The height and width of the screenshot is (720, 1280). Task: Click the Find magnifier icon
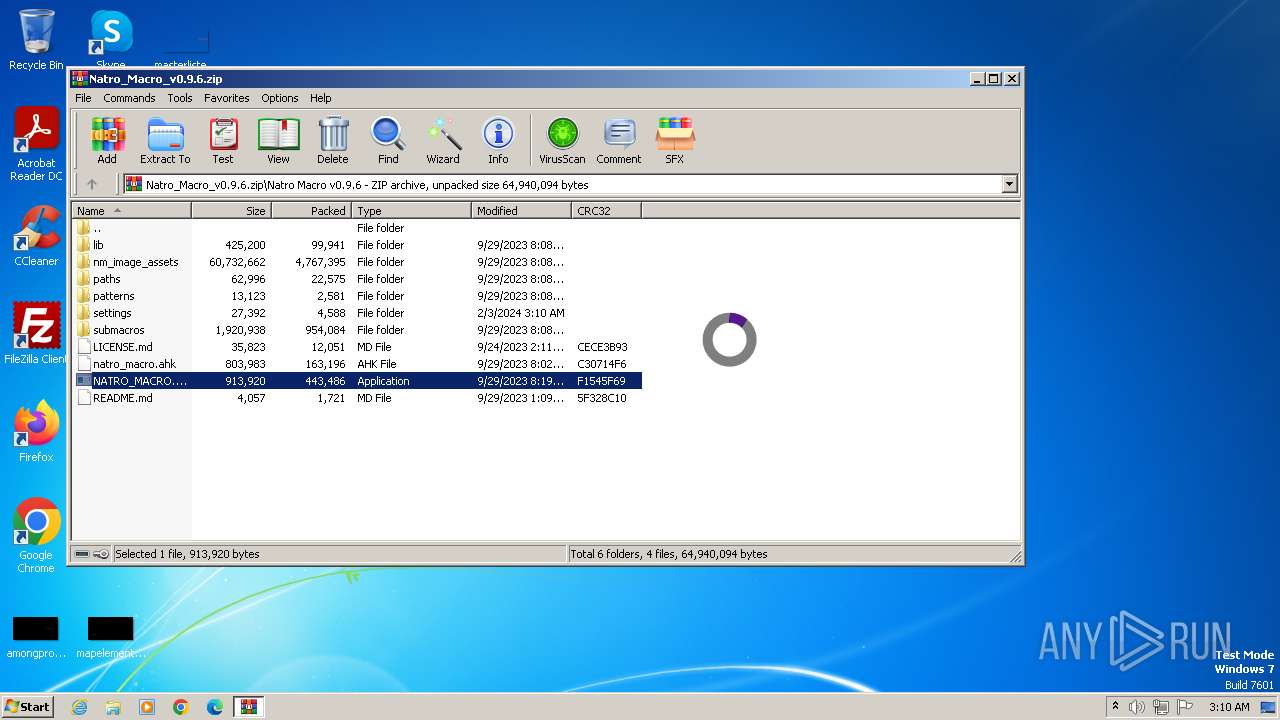(388, 141)
